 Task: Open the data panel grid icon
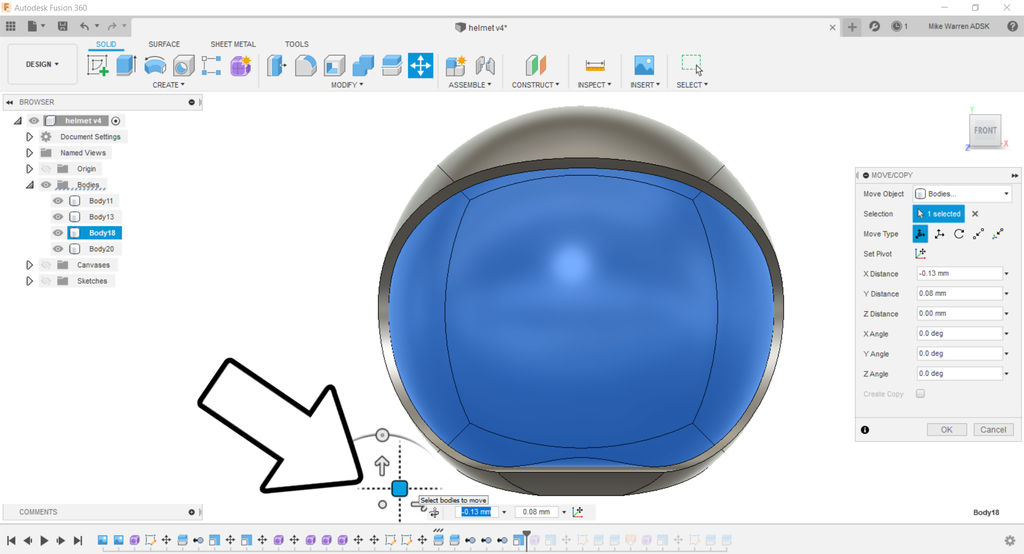[10, 26]
